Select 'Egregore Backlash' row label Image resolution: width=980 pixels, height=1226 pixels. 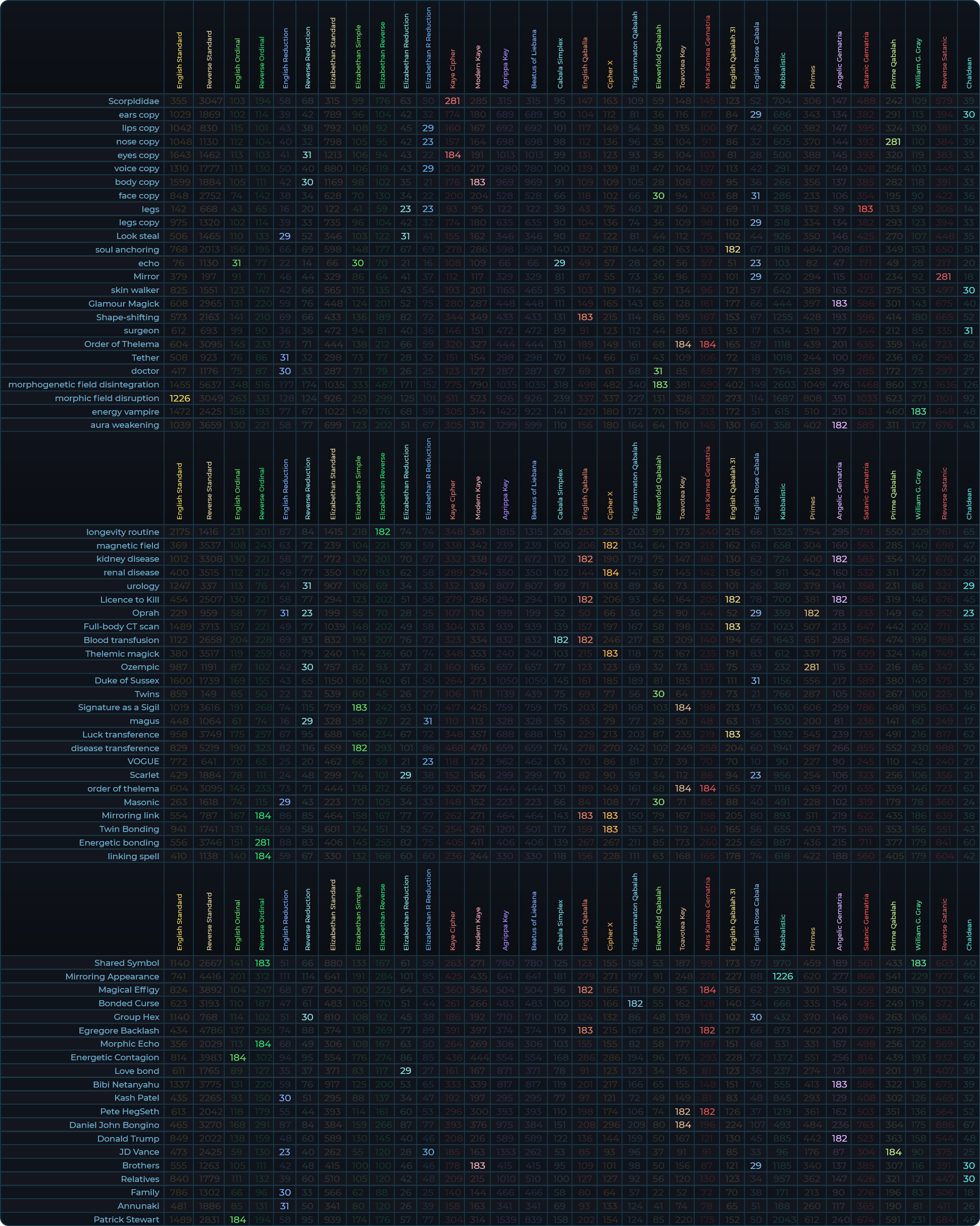[119, 1031]
